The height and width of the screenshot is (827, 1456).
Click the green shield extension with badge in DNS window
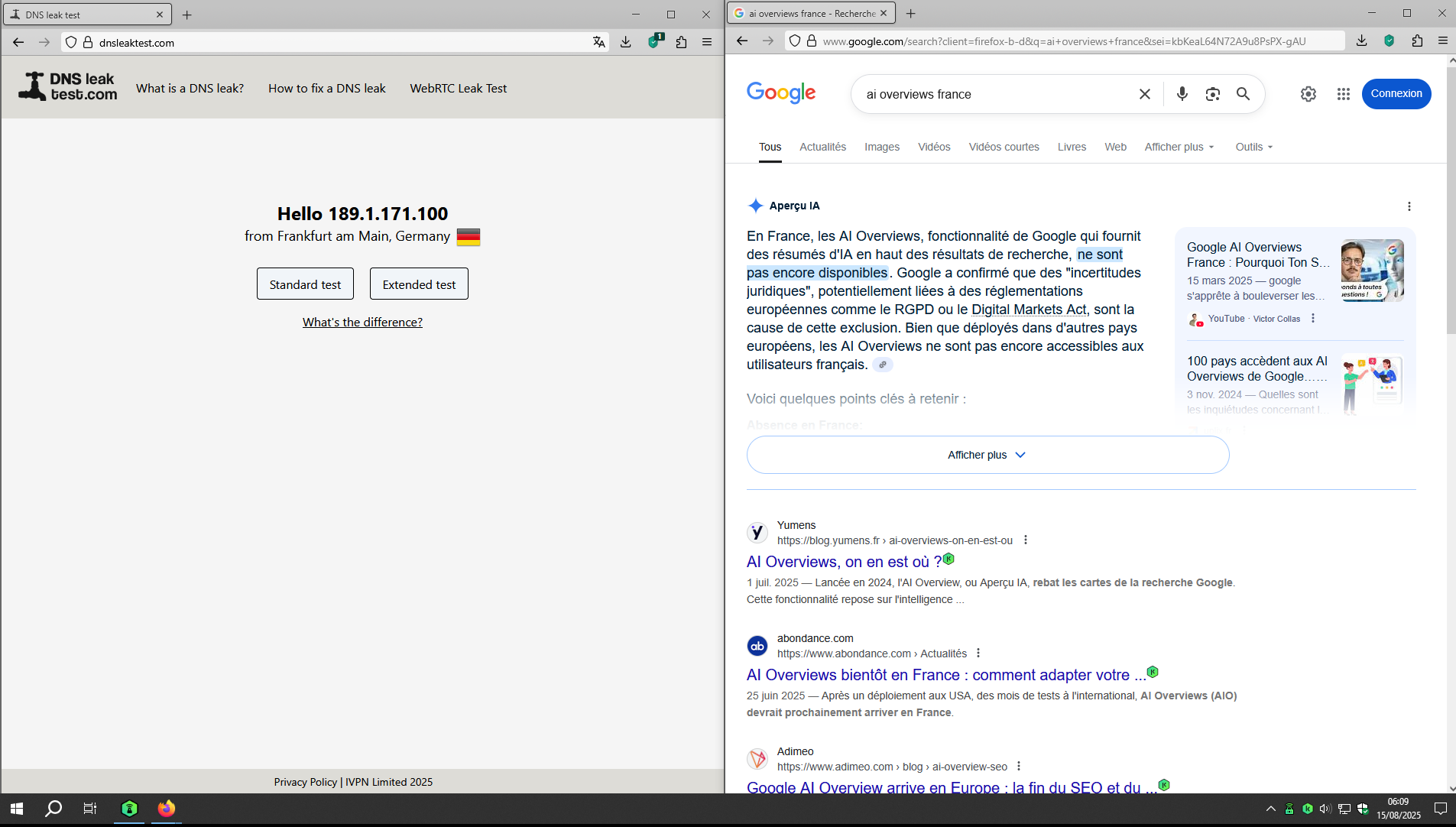coord(654,41)
